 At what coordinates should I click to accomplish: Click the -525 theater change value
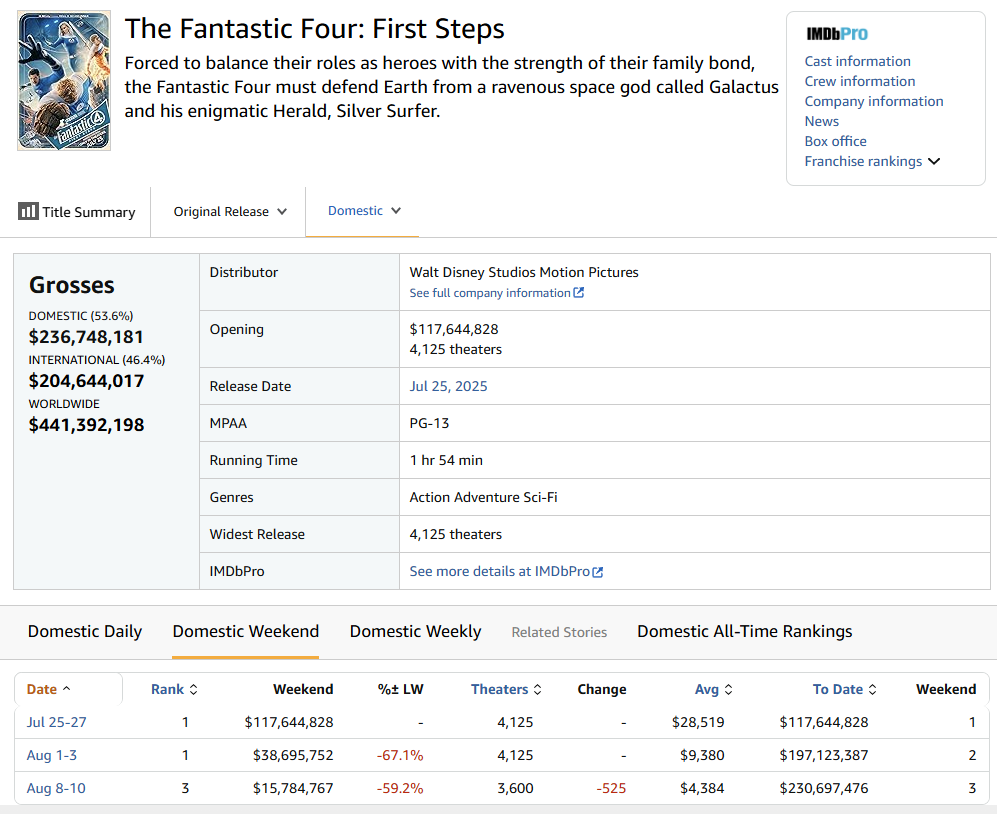(611, 789)
